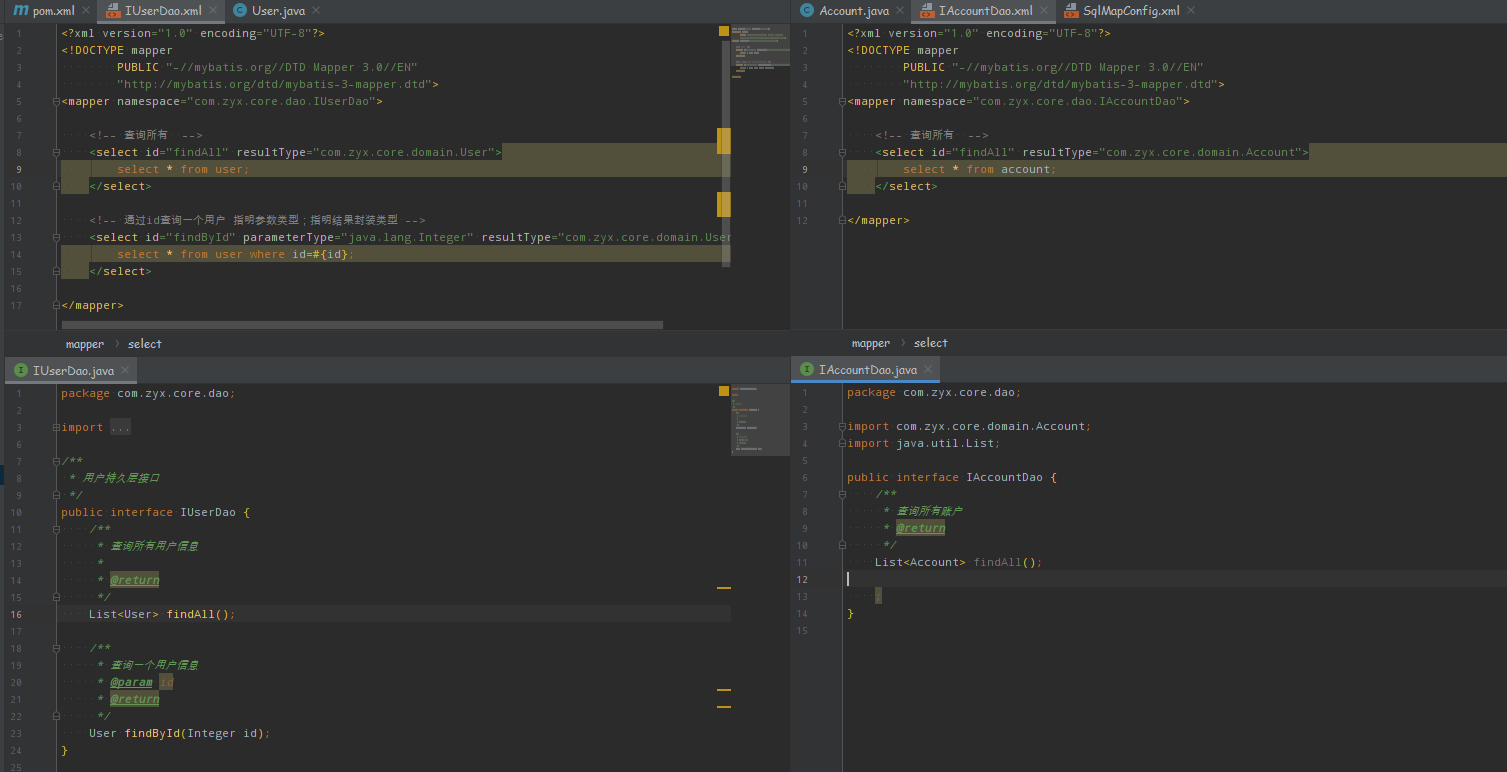Click the XML file icon on IUserDao.xml tab
The height and width of the screenshot is (772, 1507).
pyautogui.click(x=113, y=11)
